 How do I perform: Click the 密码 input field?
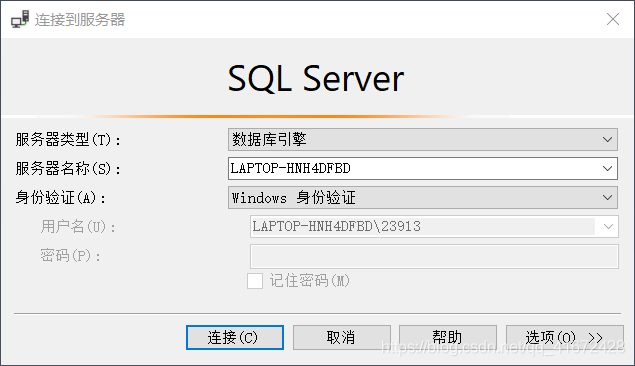pyautogui.click(x=434, y=256)
